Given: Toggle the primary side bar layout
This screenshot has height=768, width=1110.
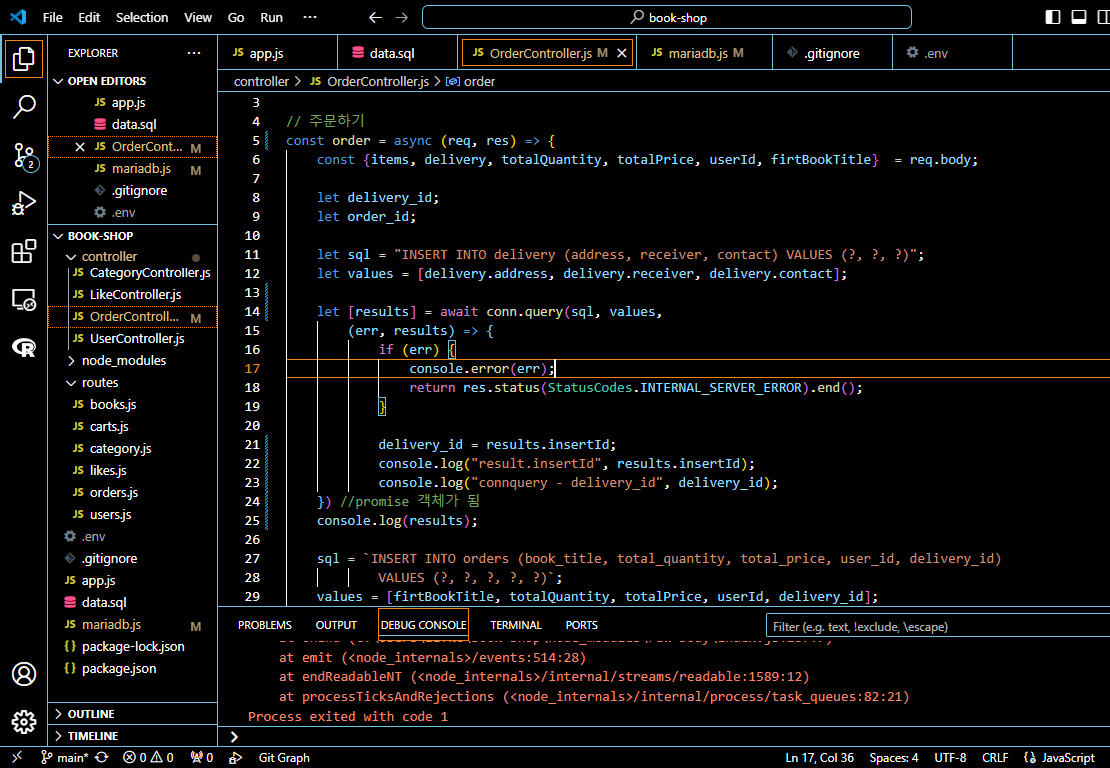Looking at the screenshot, I should [x=1053, y=17].
